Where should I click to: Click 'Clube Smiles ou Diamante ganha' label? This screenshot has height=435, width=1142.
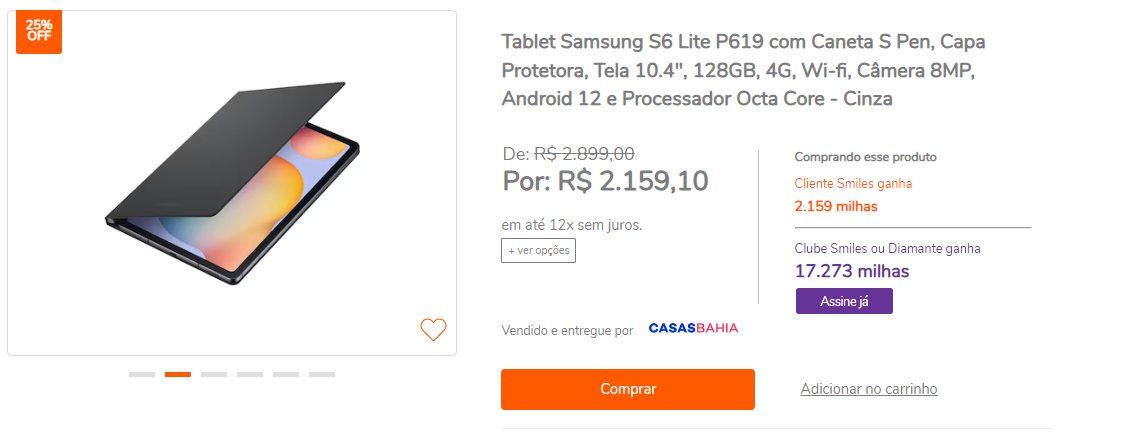point(887,248)
